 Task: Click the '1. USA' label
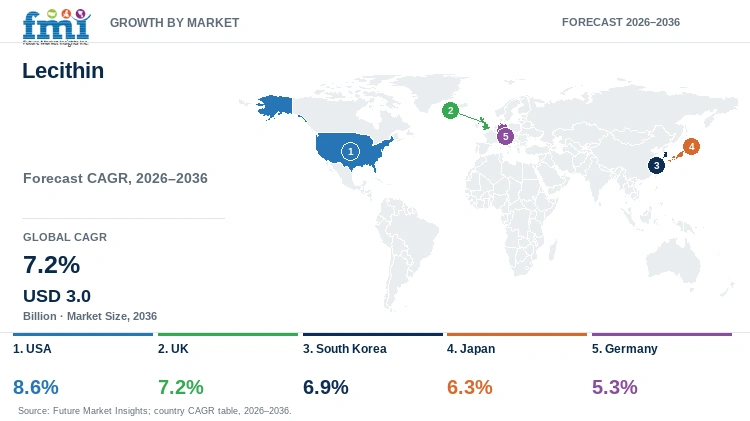click(x=32, y=349)
